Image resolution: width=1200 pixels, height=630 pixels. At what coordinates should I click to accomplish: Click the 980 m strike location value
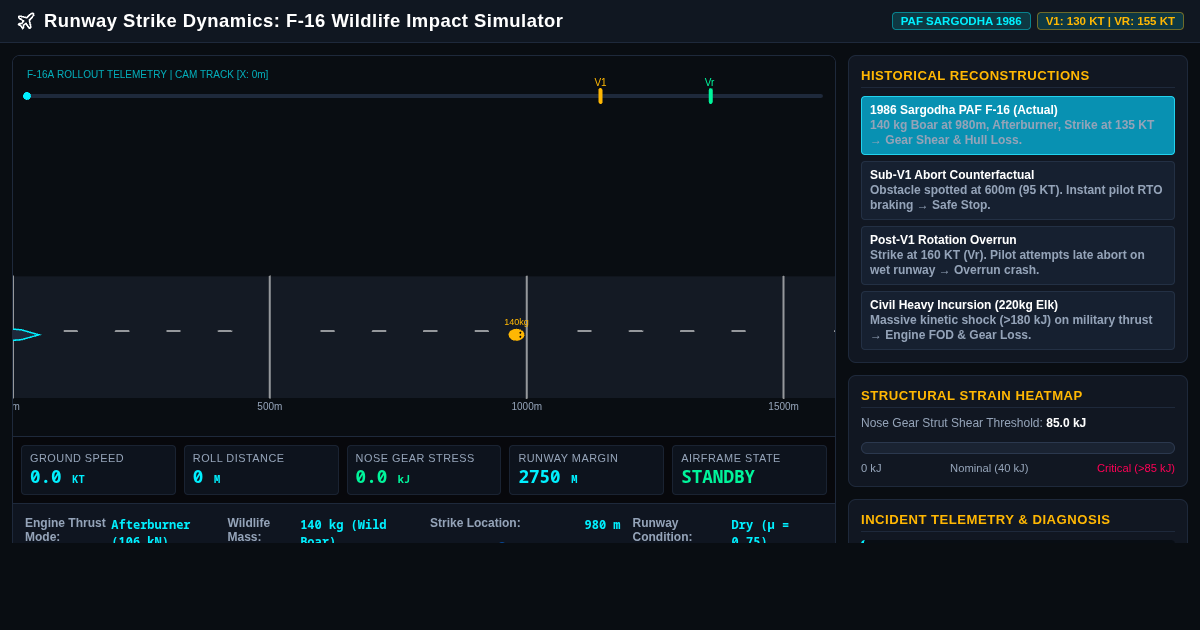tap(602, 525)
